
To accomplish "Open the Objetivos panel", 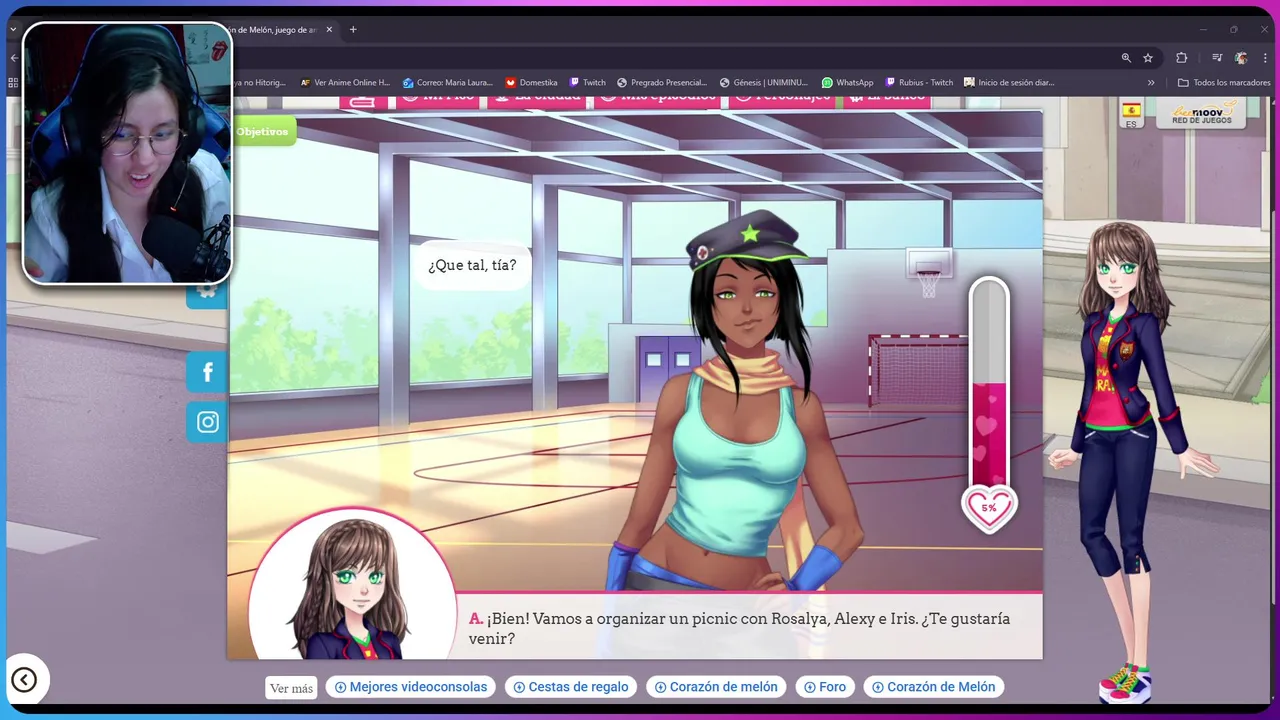I will [x=263, y=131].
